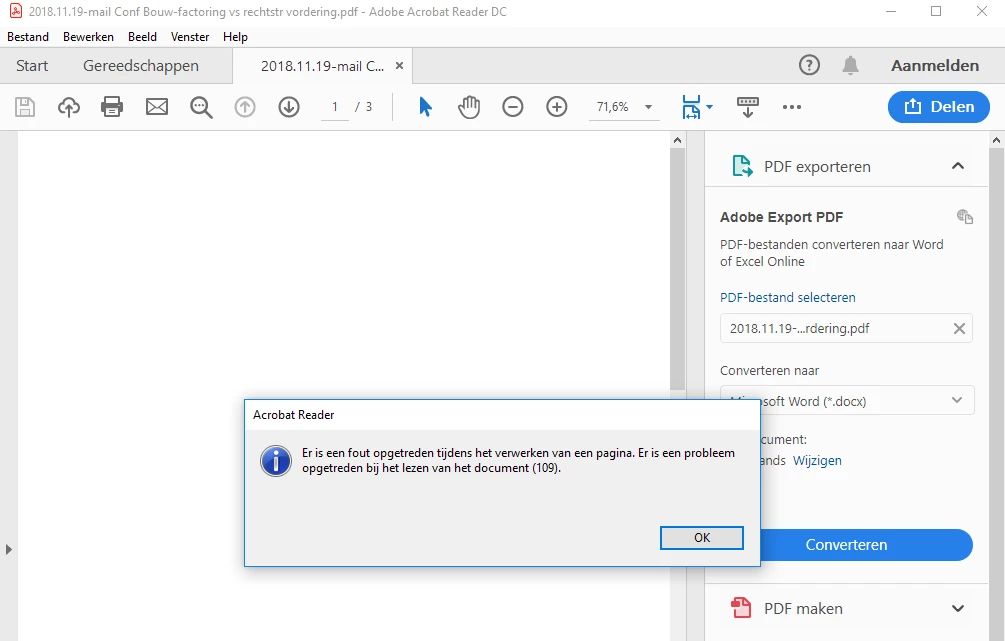This screenshot has width=1005, height=641.
Task: Open the fit page options arrow
Action: [710, 107]
